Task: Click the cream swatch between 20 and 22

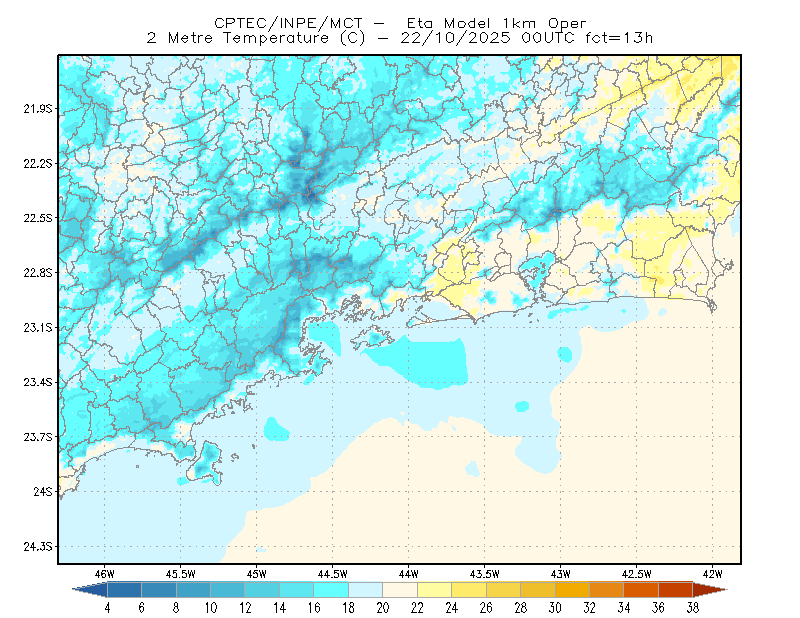Action: point(400,589)
